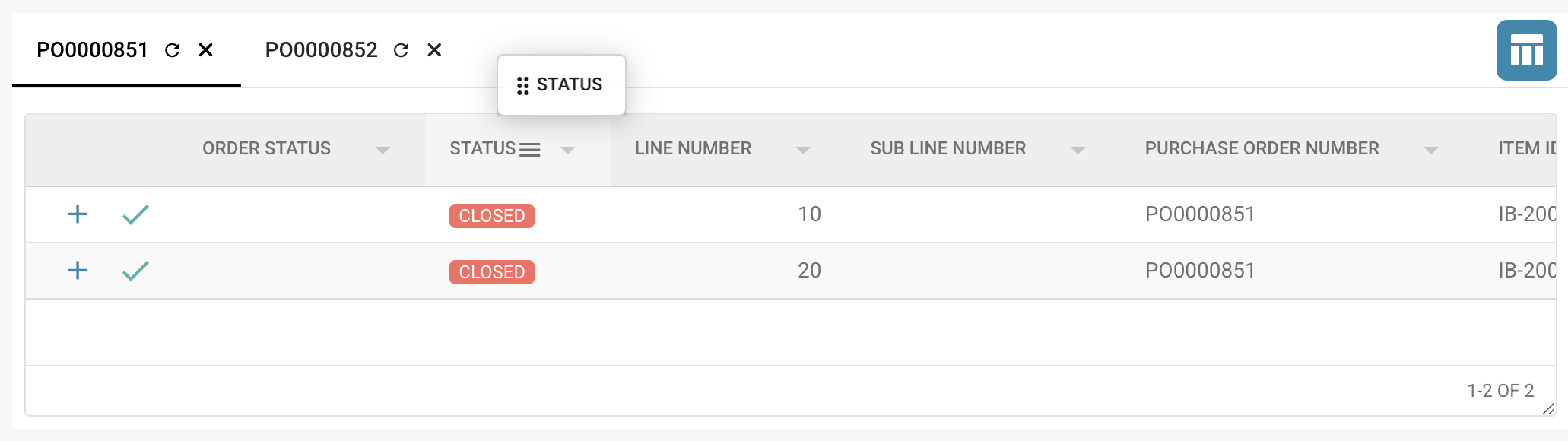
Task: Open the PURCHASE ORDER NUMBER column dropdown
Action: (x=1431, y=151)
